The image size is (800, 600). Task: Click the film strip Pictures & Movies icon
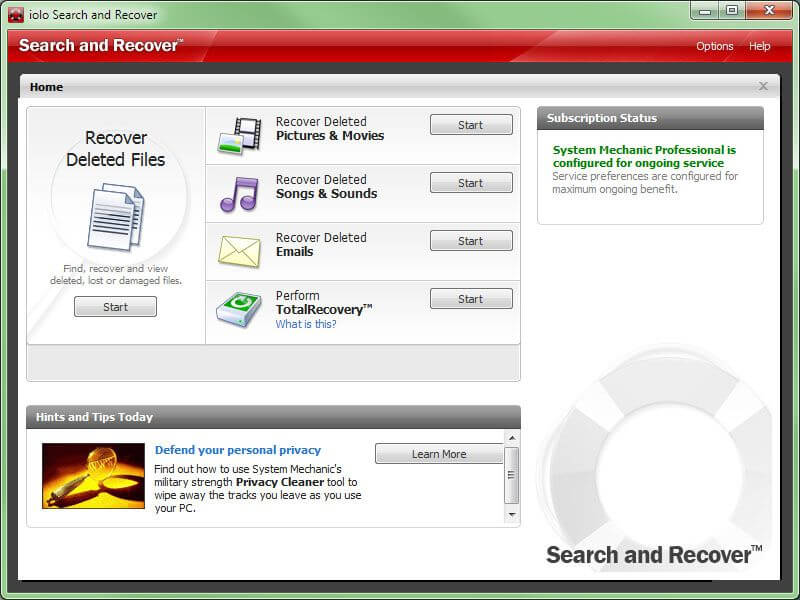[x=239, y=136]
